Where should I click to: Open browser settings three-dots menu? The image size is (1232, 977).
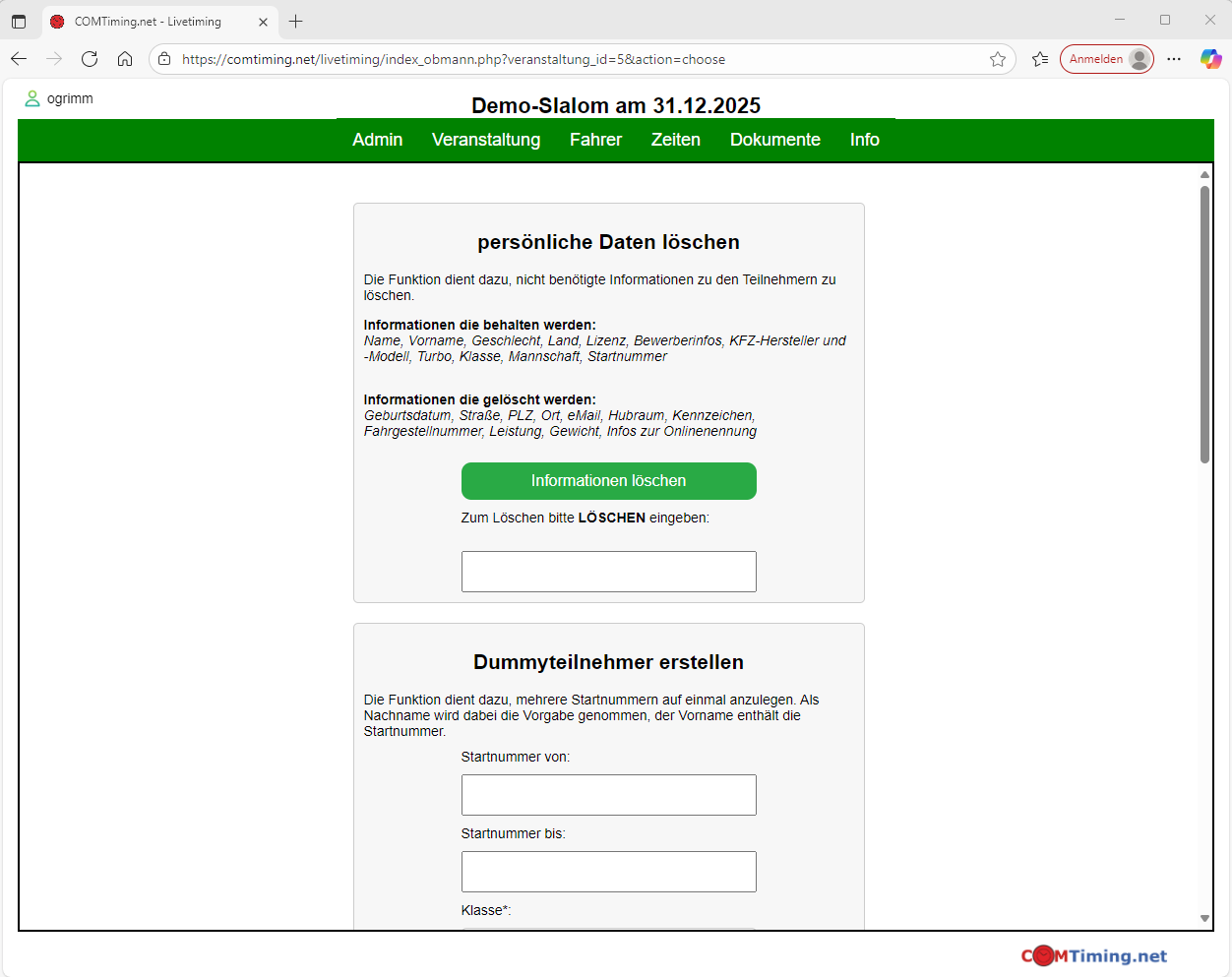pos(1174,59)
